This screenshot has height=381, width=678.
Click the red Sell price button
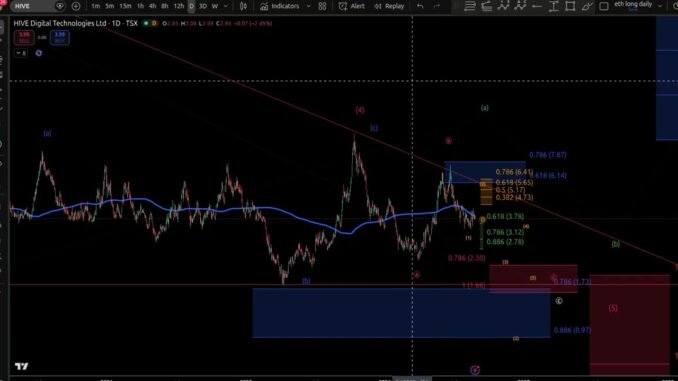pyautogui.click(x=24, y=38)
